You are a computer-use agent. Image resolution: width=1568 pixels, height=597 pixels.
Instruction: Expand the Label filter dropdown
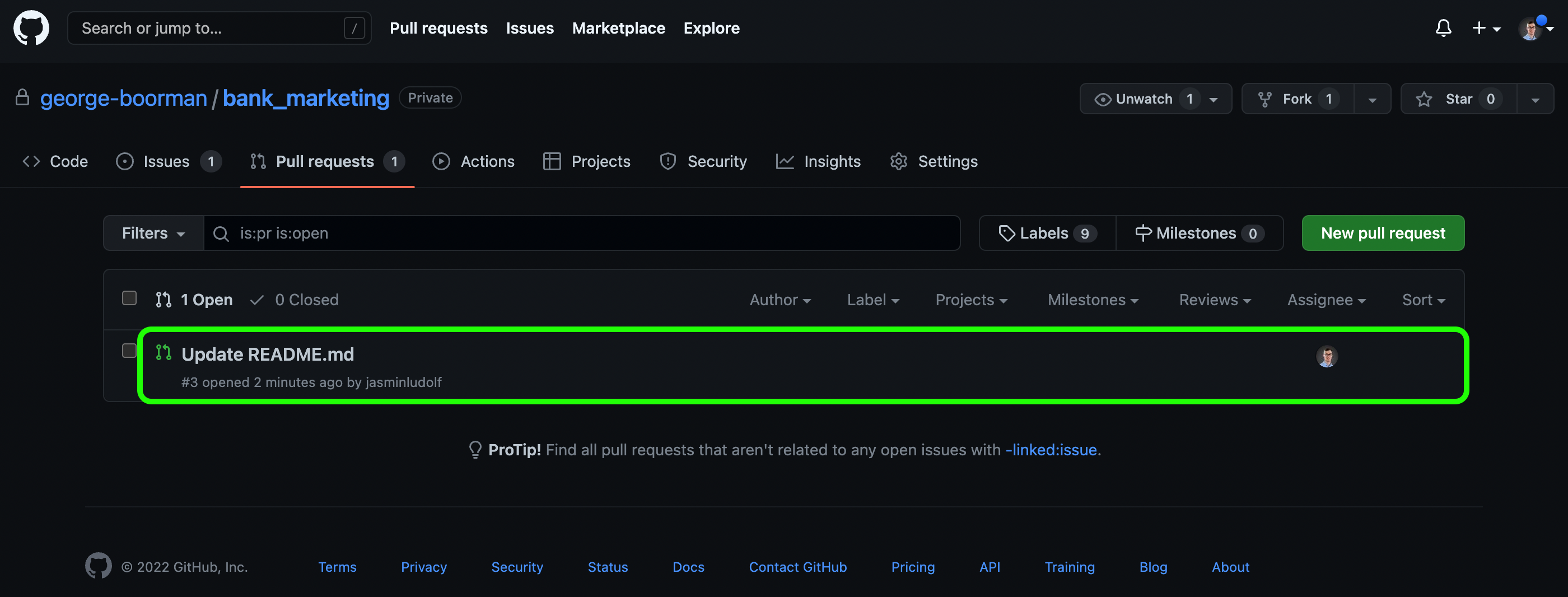[873, 300]
